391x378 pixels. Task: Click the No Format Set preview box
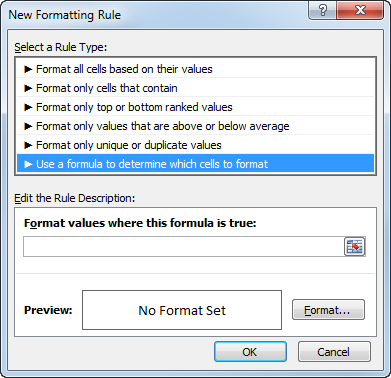click(x=182, y=310)
